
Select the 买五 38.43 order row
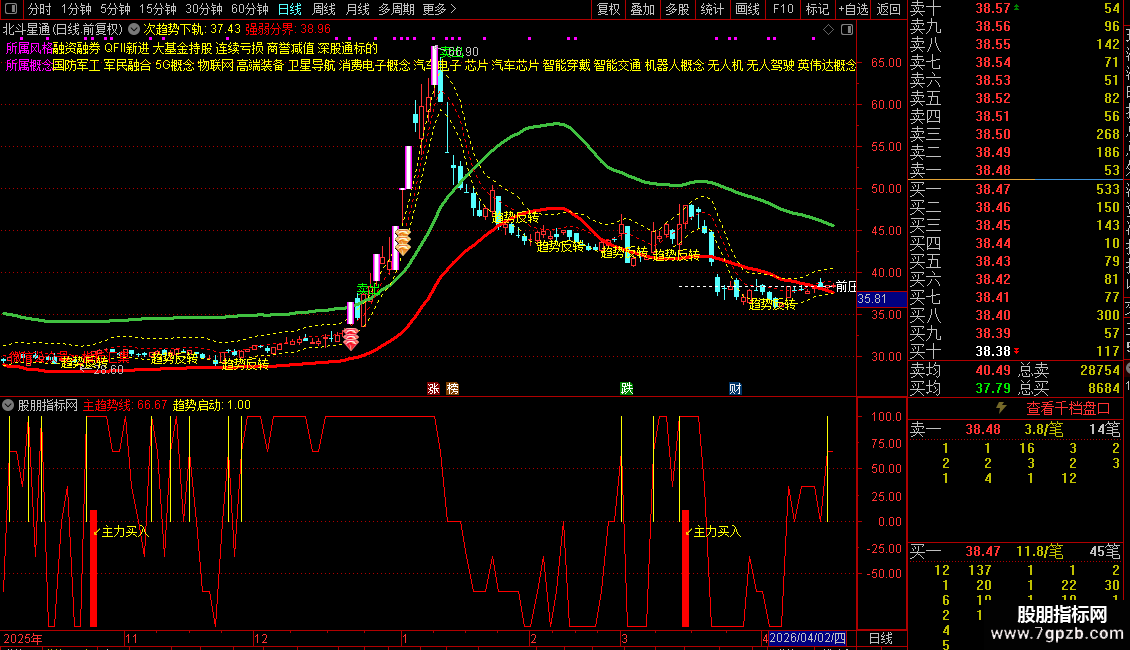1015,261
